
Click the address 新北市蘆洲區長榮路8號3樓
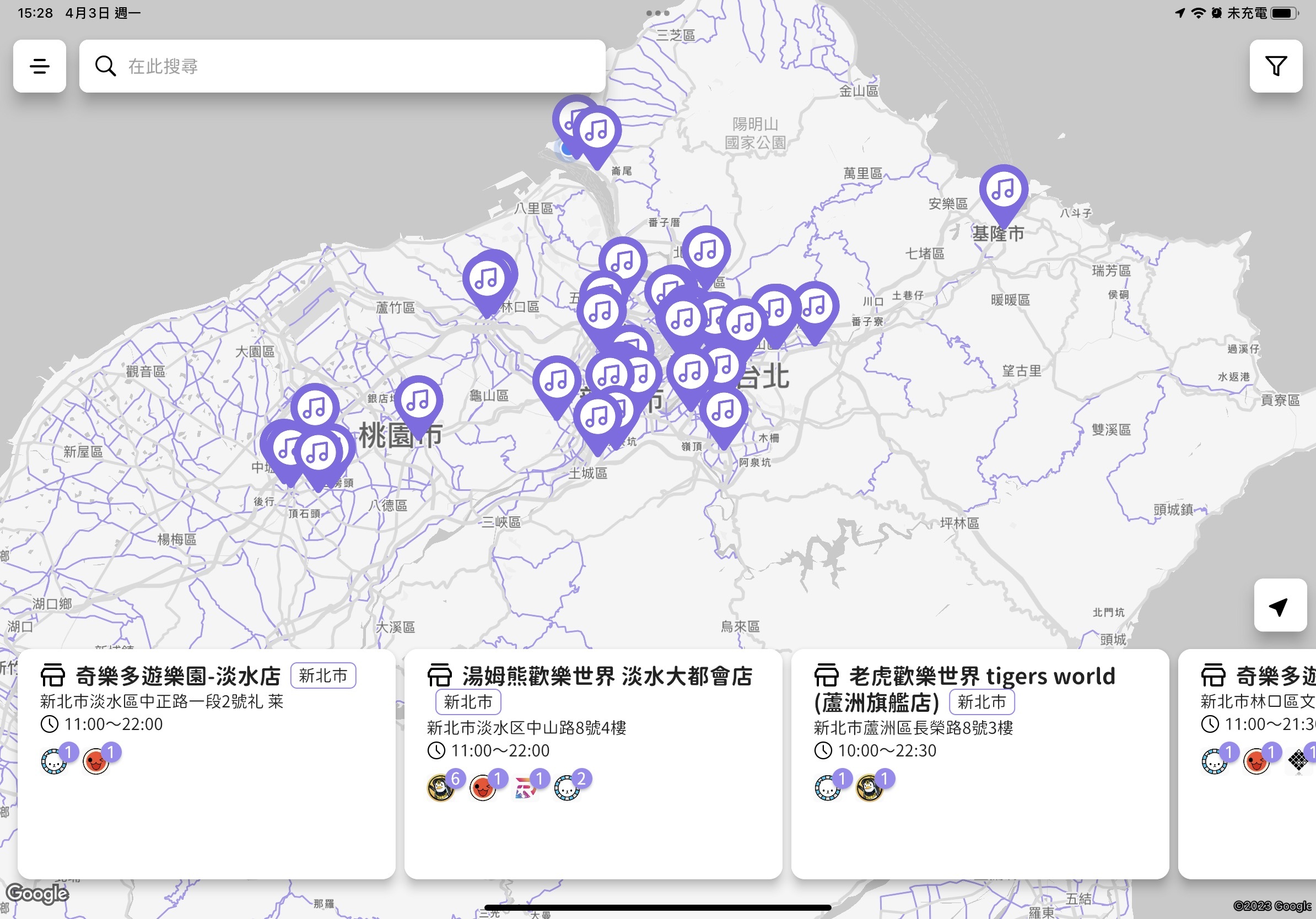[x=914, y=728]
